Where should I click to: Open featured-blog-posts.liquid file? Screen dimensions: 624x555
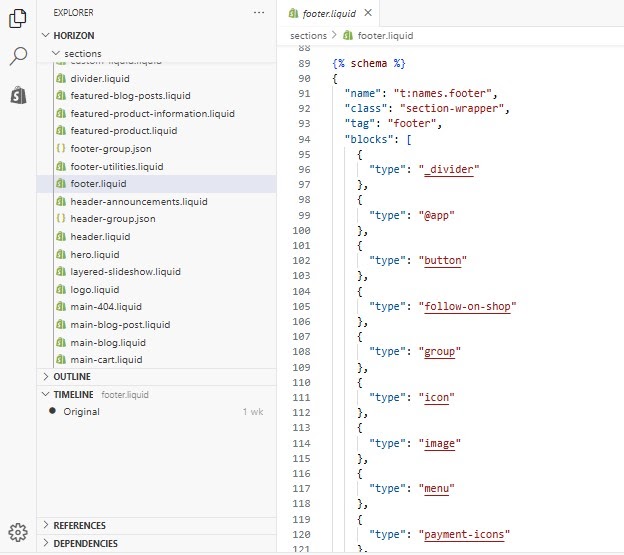coord(156,96)
